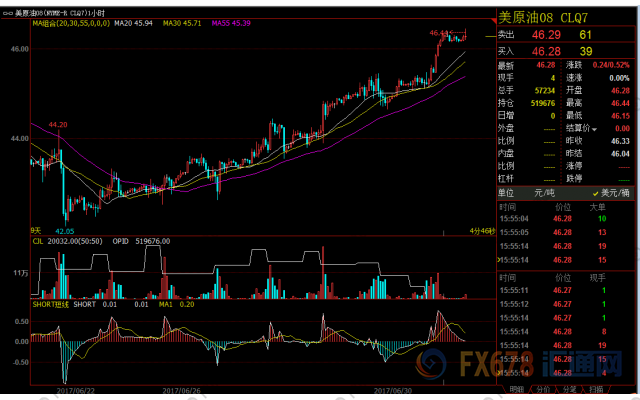Click the magenta MA55 45.39 legend label
640x400 pixels.
coord(230,22)
